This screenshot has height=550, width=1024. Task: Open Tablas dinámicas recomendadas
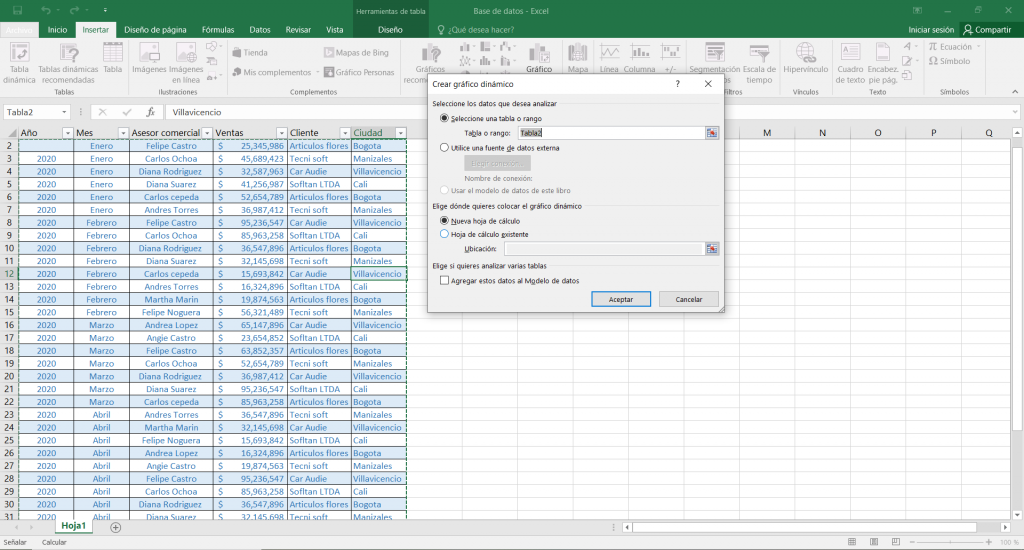[x=68, y=62]
